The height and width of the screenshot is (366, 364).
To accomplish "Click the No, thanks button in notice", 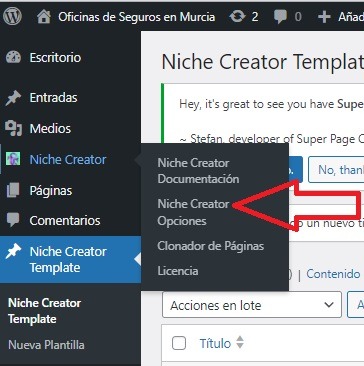I will 336,170.
